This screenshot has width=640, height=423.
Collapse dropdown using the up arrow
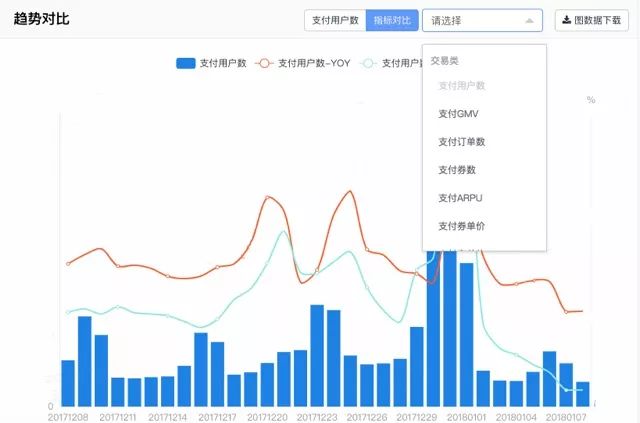pyautogui.click(x=529, y=20)
